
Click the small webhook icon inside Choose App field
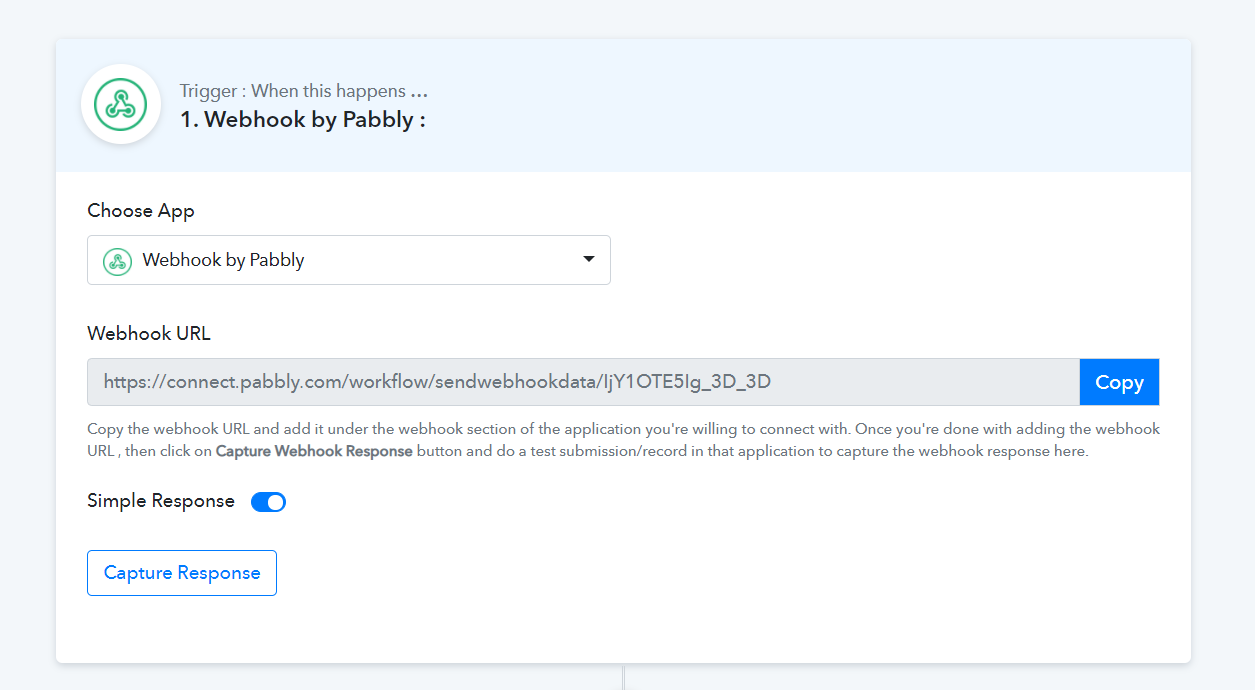(117, 261)
